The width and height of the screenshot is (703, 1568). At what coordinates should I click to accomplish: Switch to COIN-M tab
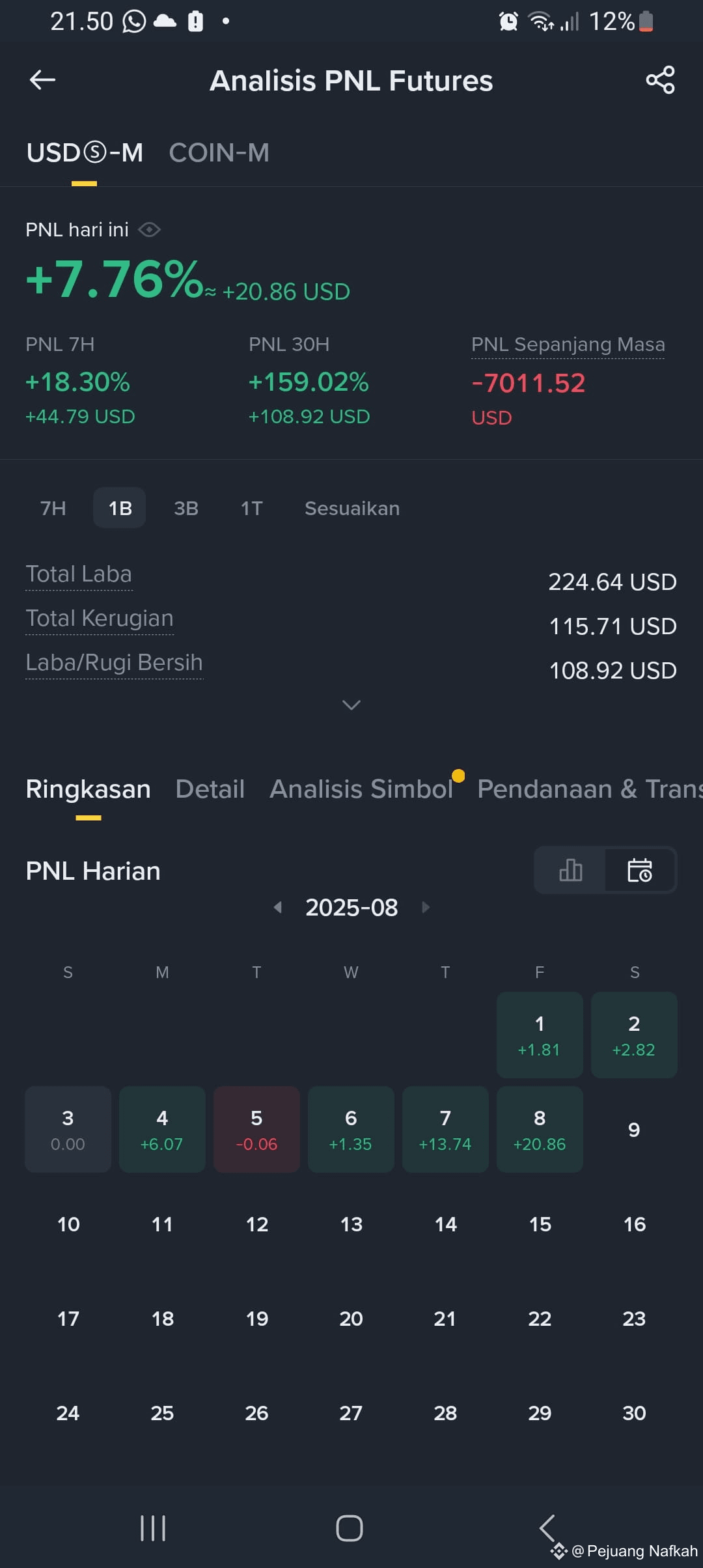click(219, 153)
